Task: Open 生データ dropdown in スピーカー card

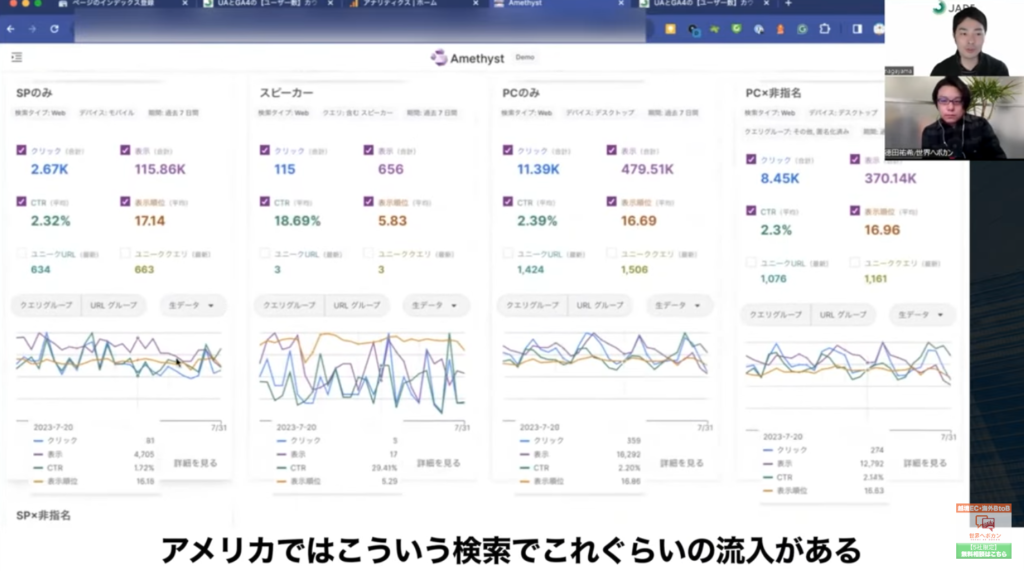Action: (x=435, y=306)
